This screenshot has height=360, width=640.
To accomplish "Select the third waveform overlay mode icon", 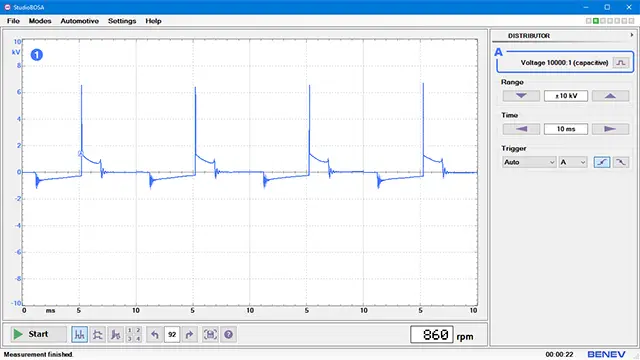I will point(116,335).
